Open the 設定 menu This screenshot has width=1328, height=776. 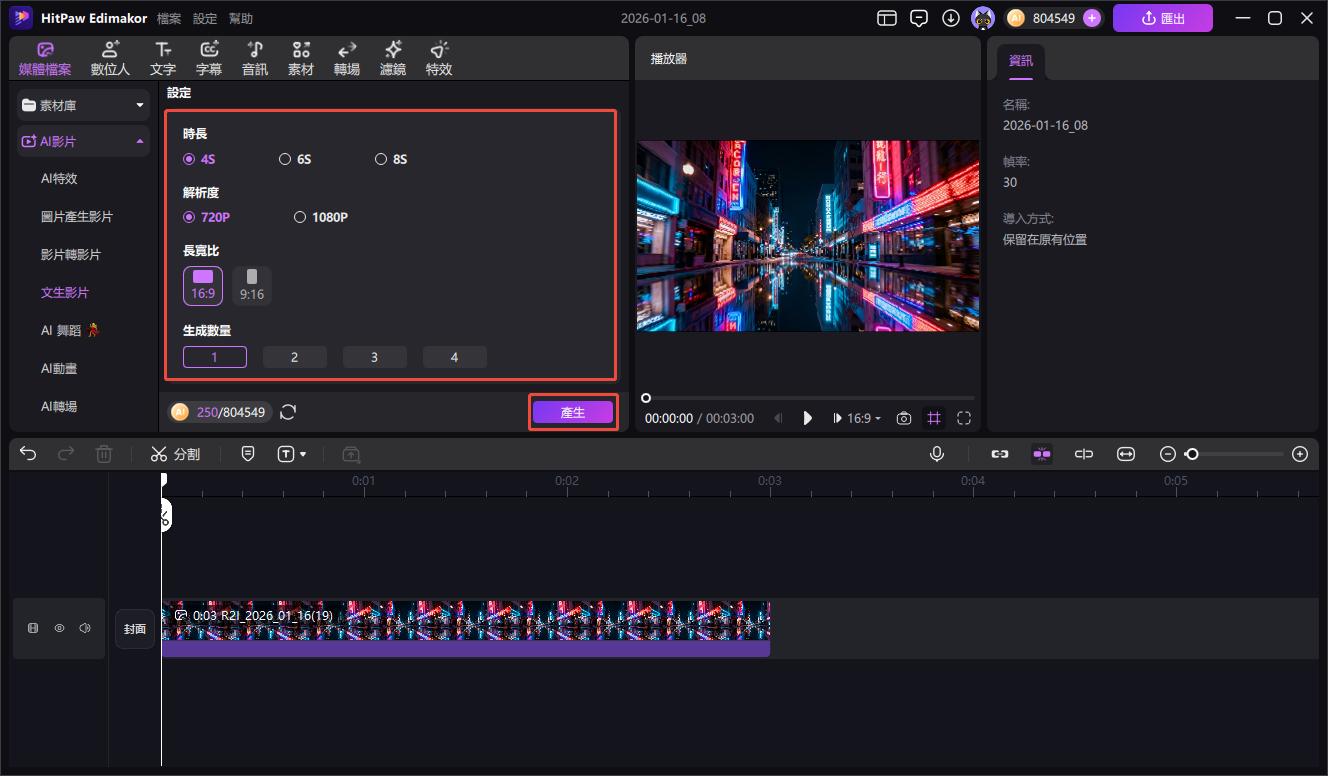click(x=204, y=19)
